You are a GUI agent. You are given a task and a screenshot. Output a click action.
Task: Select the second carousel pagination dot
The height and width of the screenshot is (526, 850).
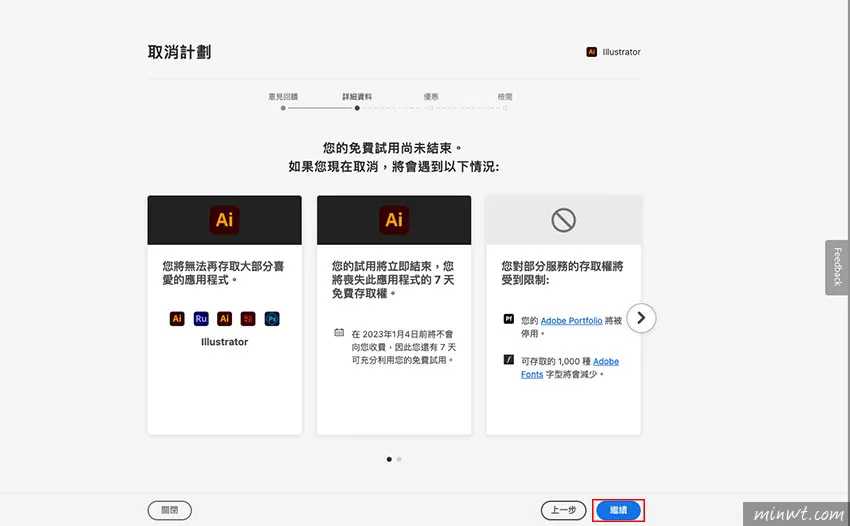399,459
